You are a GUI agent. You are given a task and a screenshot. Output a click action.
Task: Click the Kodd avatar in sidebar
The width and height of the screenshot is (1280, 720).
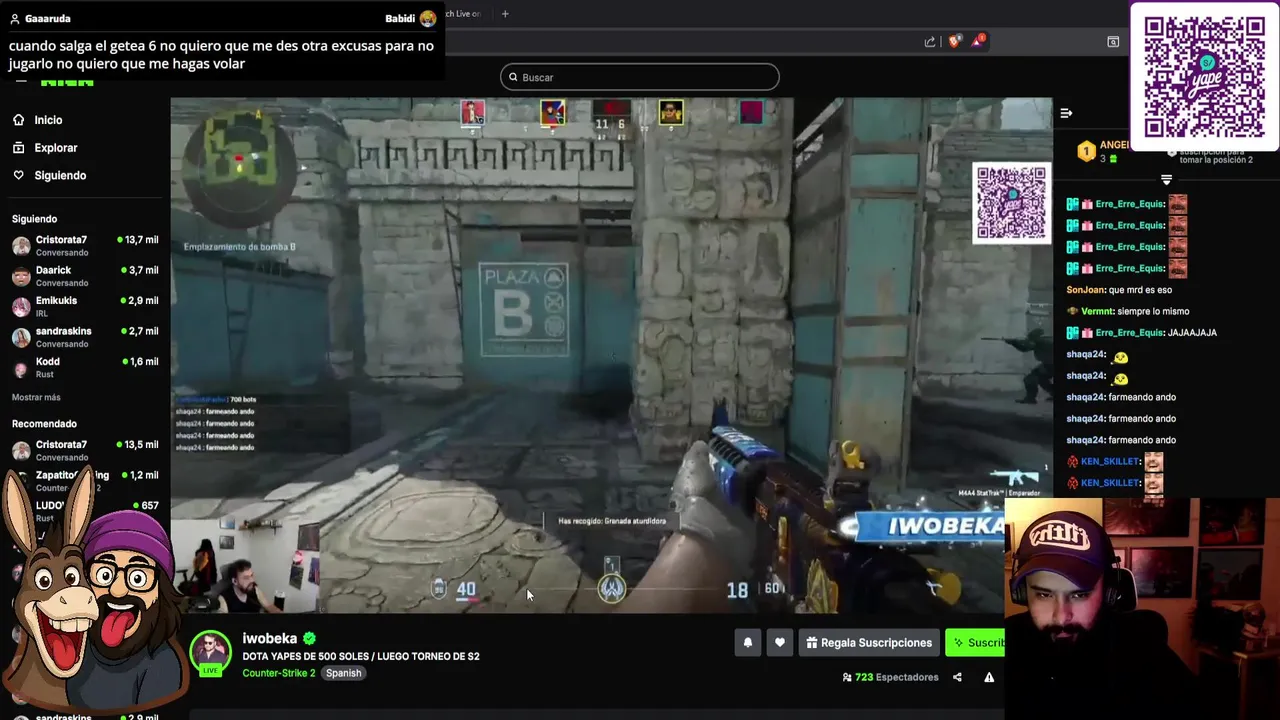[21, 368]
